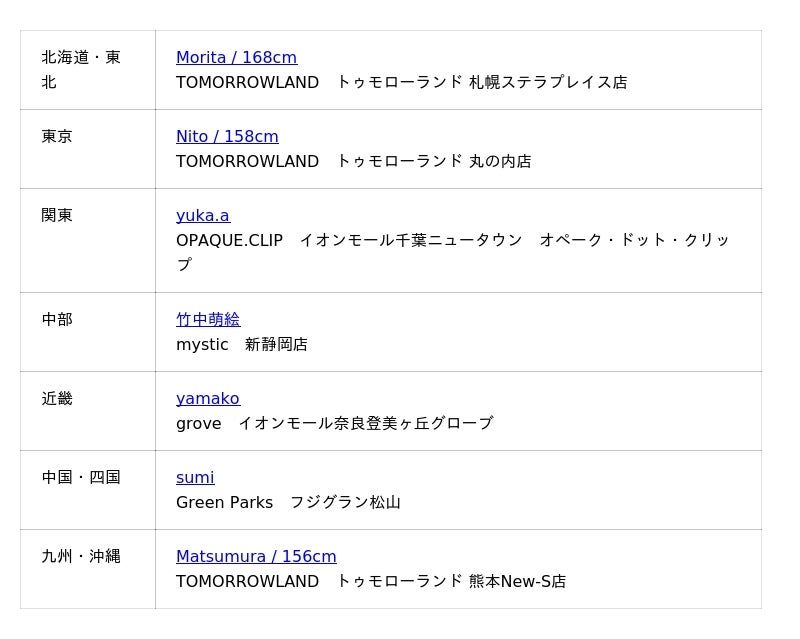
Task: Click the 丸の内店 store text
Action: click(x=500, y=161)
